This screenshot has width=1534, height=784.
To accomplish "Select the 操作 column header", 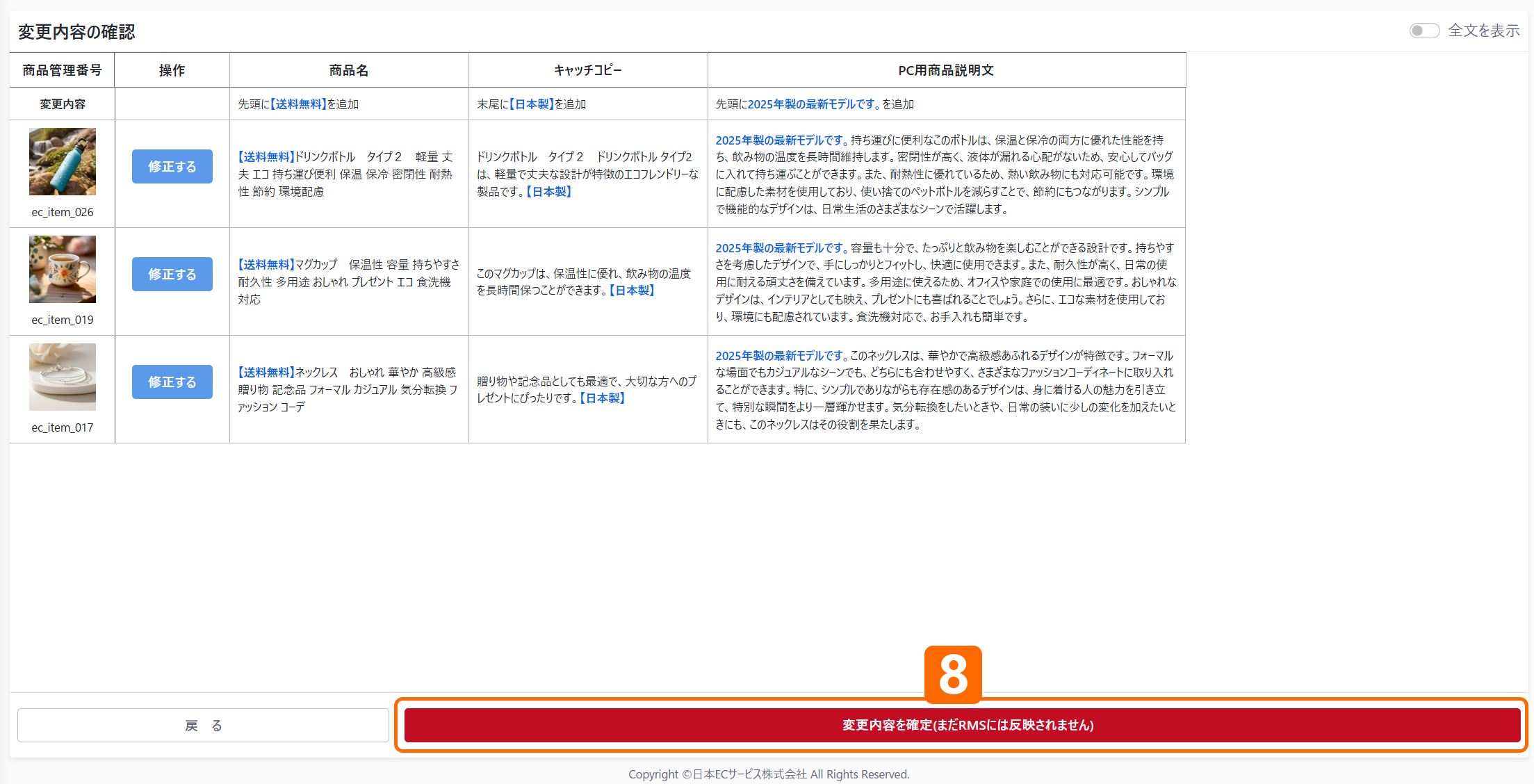I will coord(172,70).
